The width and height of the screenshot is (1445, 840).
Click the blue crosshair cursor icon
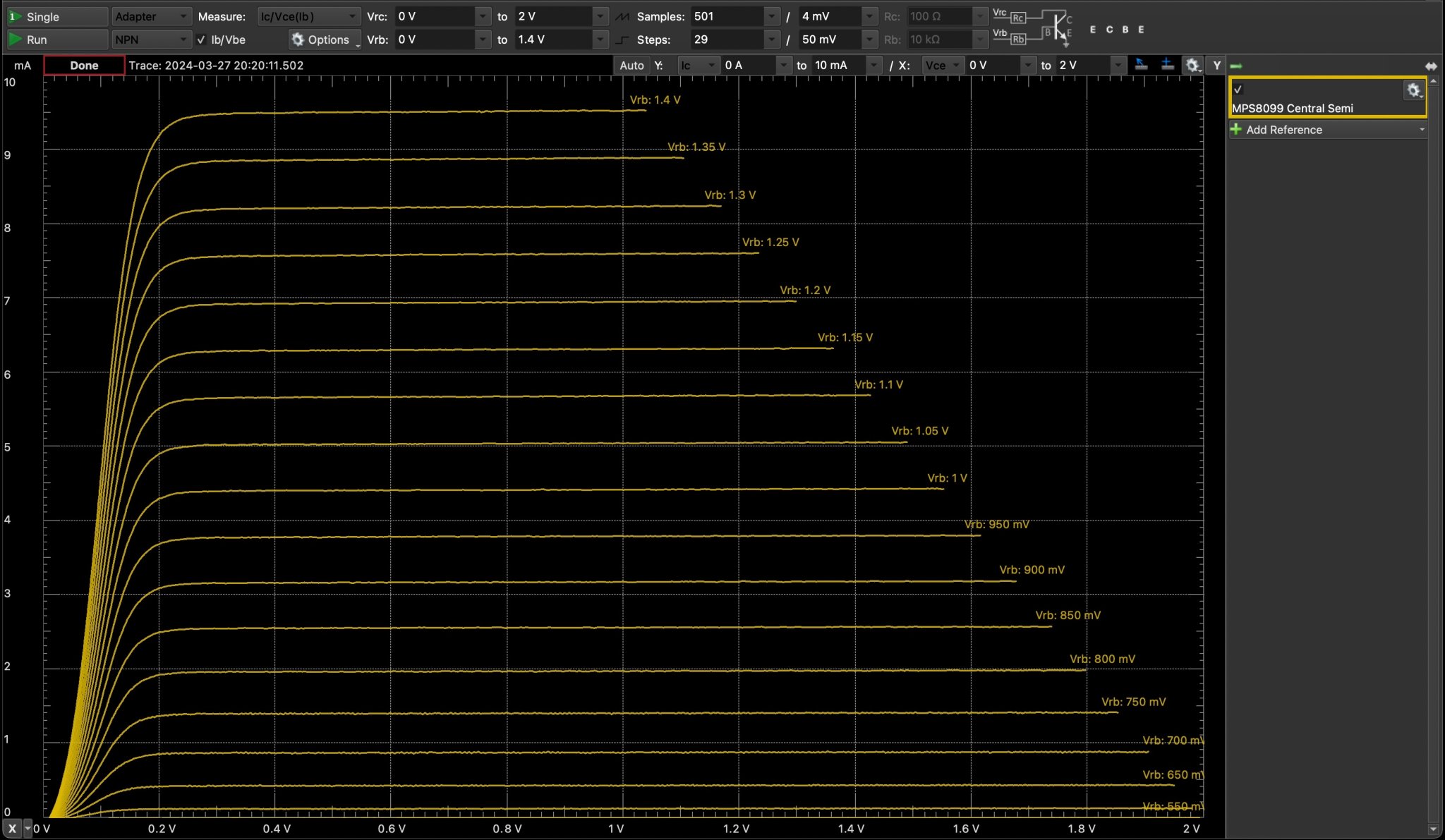coord(1167,65)
